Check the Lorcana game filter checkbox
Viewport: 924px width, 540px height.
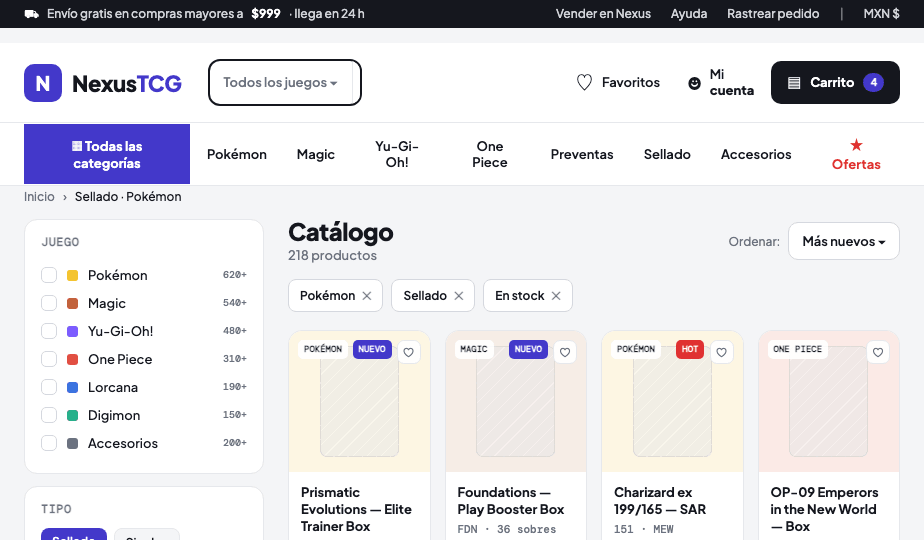[49, 387]
